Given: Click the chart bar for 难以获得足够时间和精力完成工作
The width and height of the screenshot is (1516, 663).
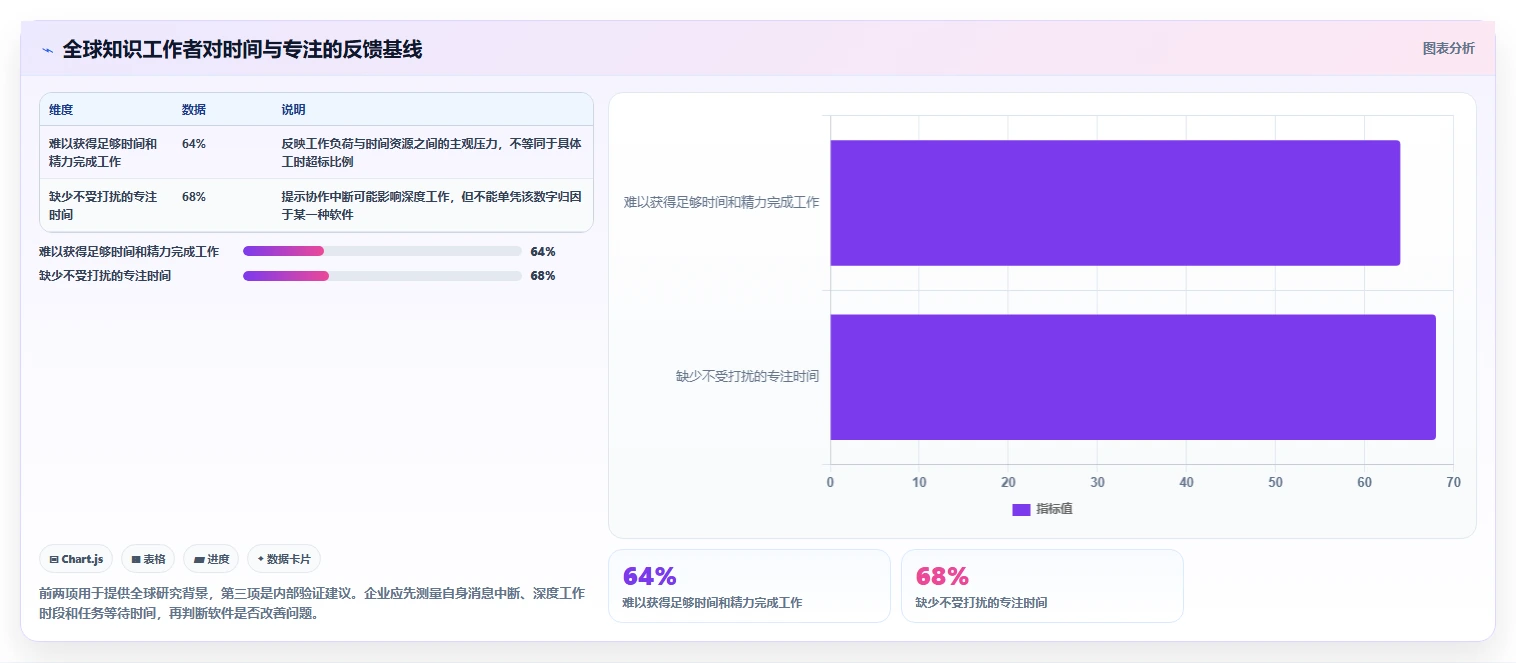Looking at the screenshot, I should coord(1115,203).
